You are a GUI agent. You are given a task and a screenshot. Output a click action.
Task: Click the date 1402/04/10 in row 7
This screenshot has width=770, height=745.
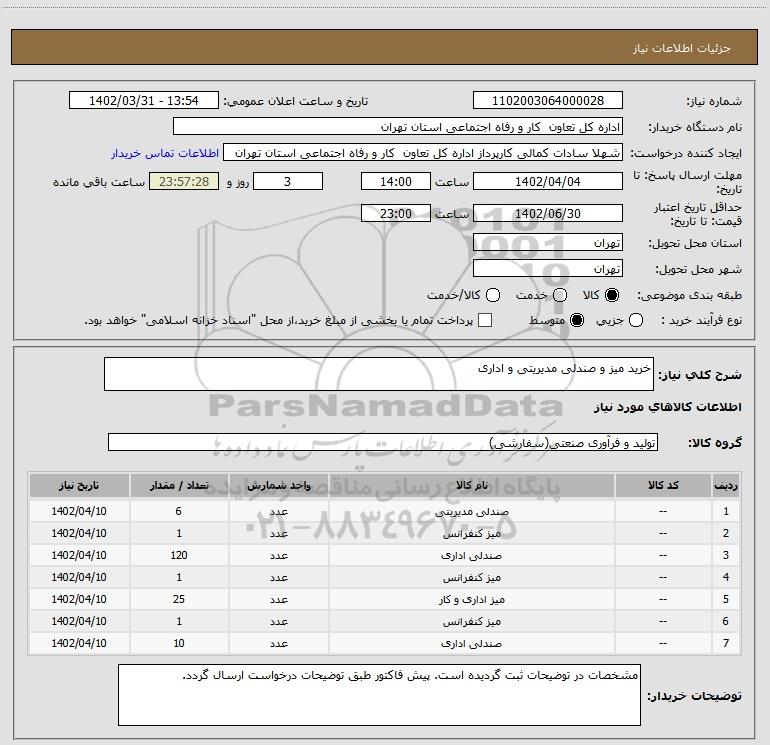click(79, 643)
